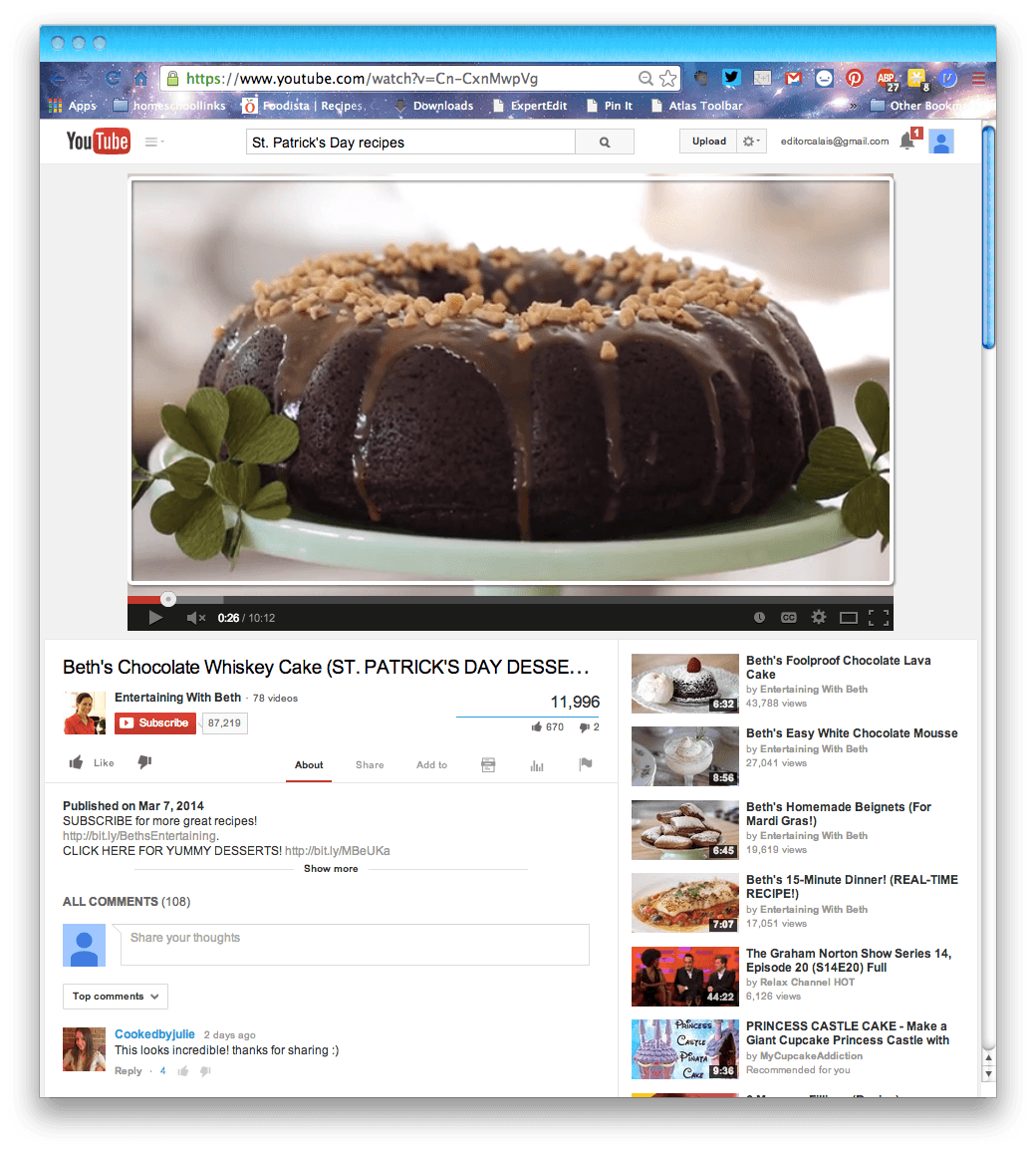Enable closed captions in the video player
Screen dimensions: 1036x1152
(789, 617)
